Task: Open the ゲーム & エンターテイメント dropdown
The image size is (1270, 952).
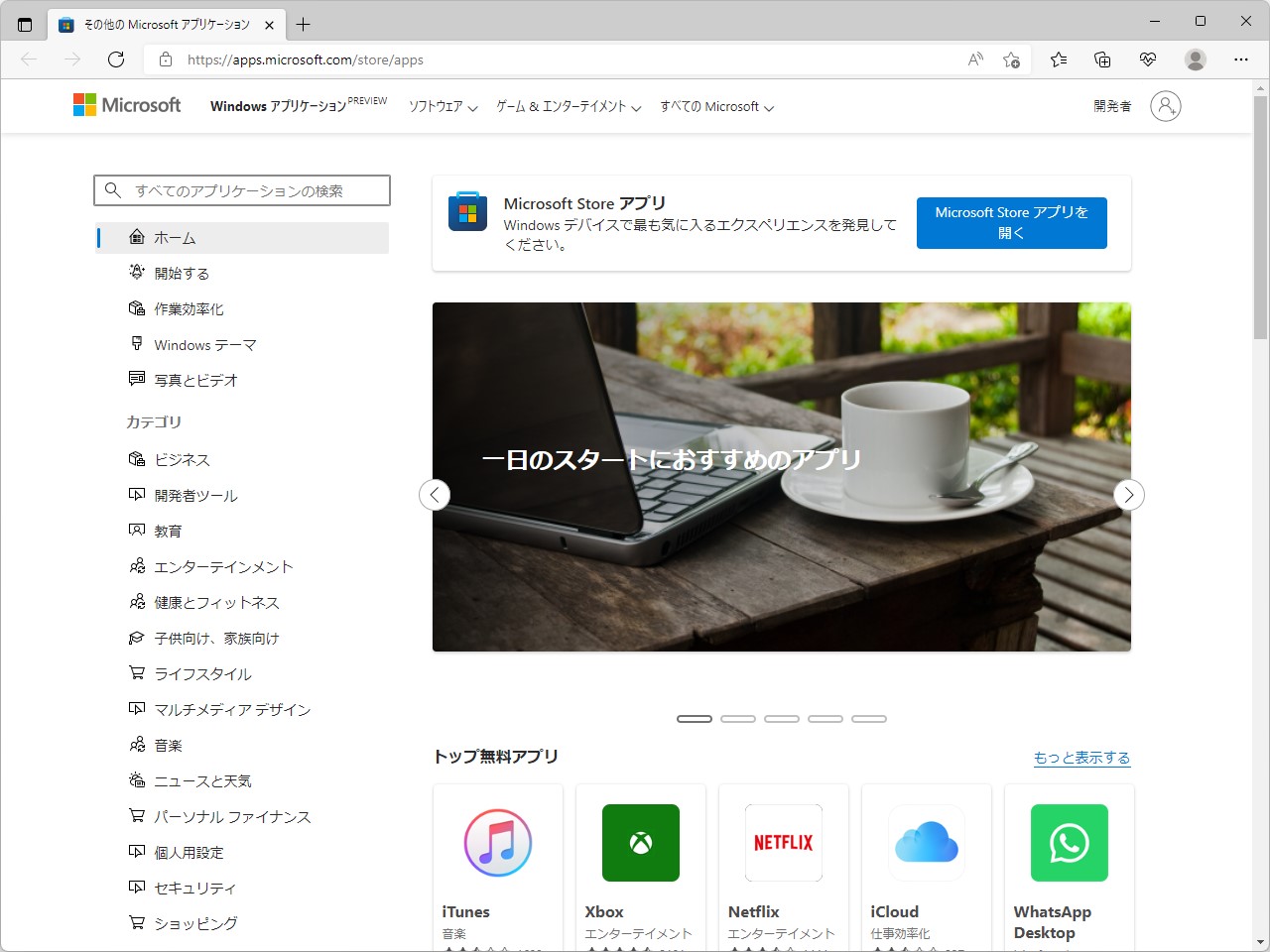Action: pyautogui.click(x=564, y=107)
